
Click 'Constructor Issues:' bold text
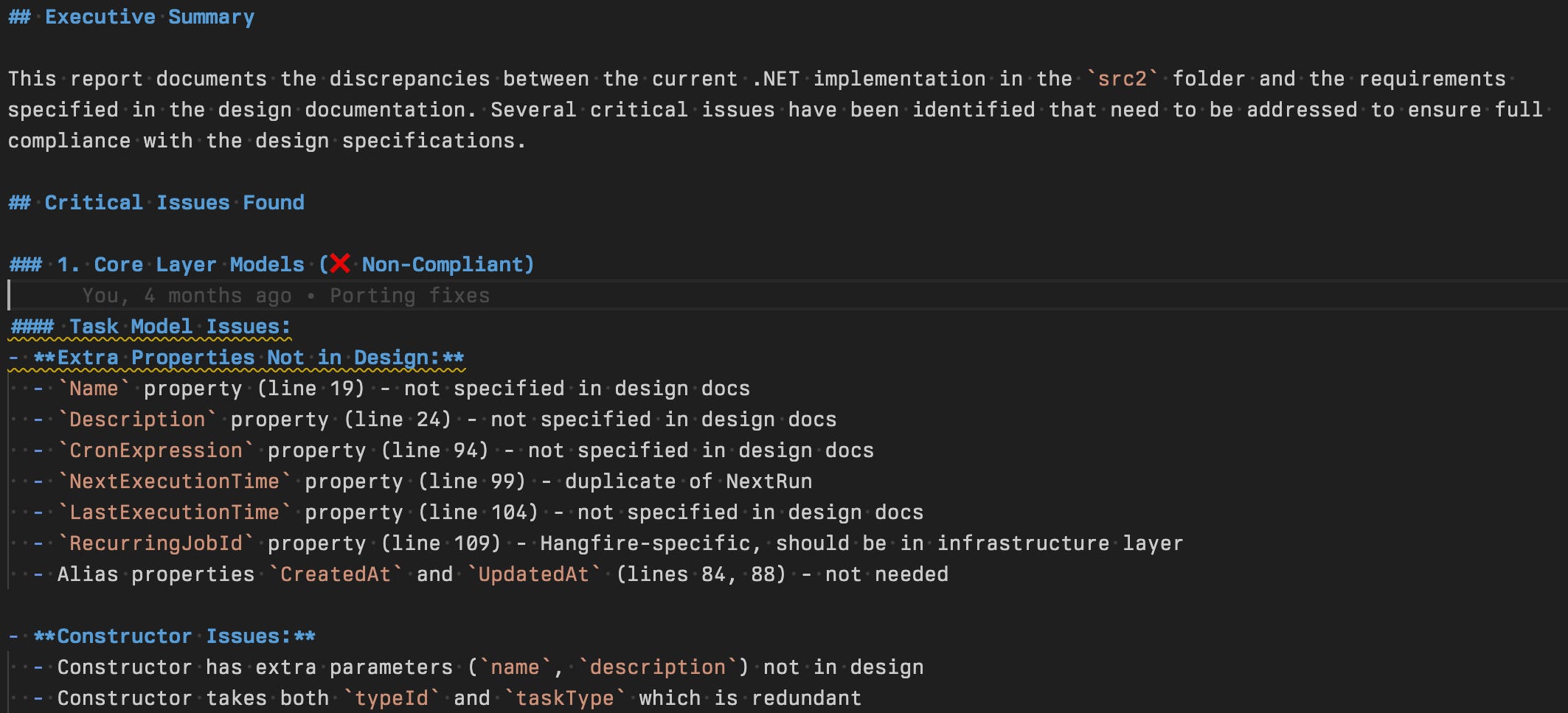coord(174,636)
